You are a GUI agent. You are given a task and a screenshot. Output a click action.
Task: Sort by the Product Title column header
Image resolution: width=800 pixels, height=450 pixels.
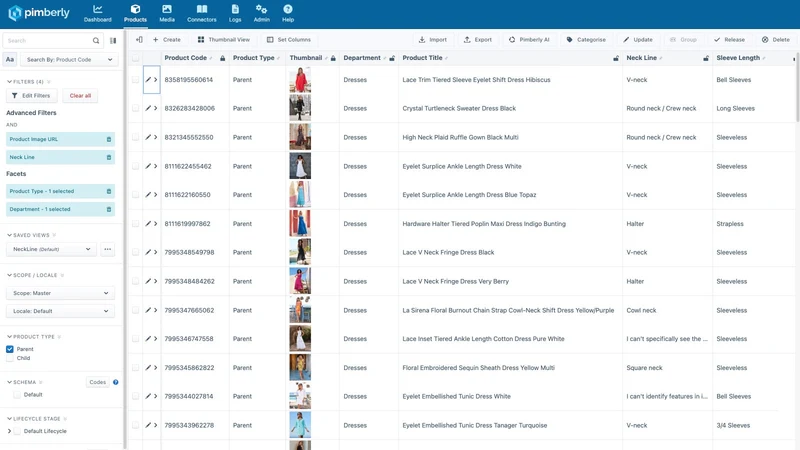[422, 58]
